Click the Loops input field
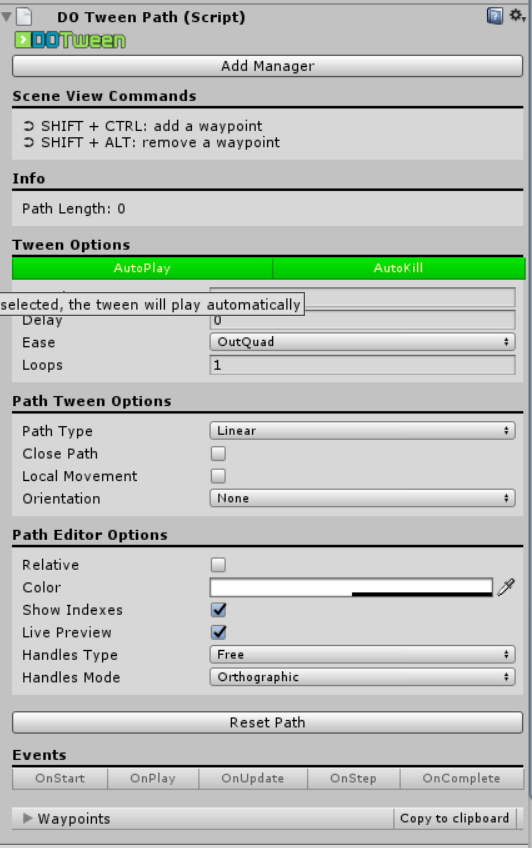532x848 pixels. (x=362, y=365)
